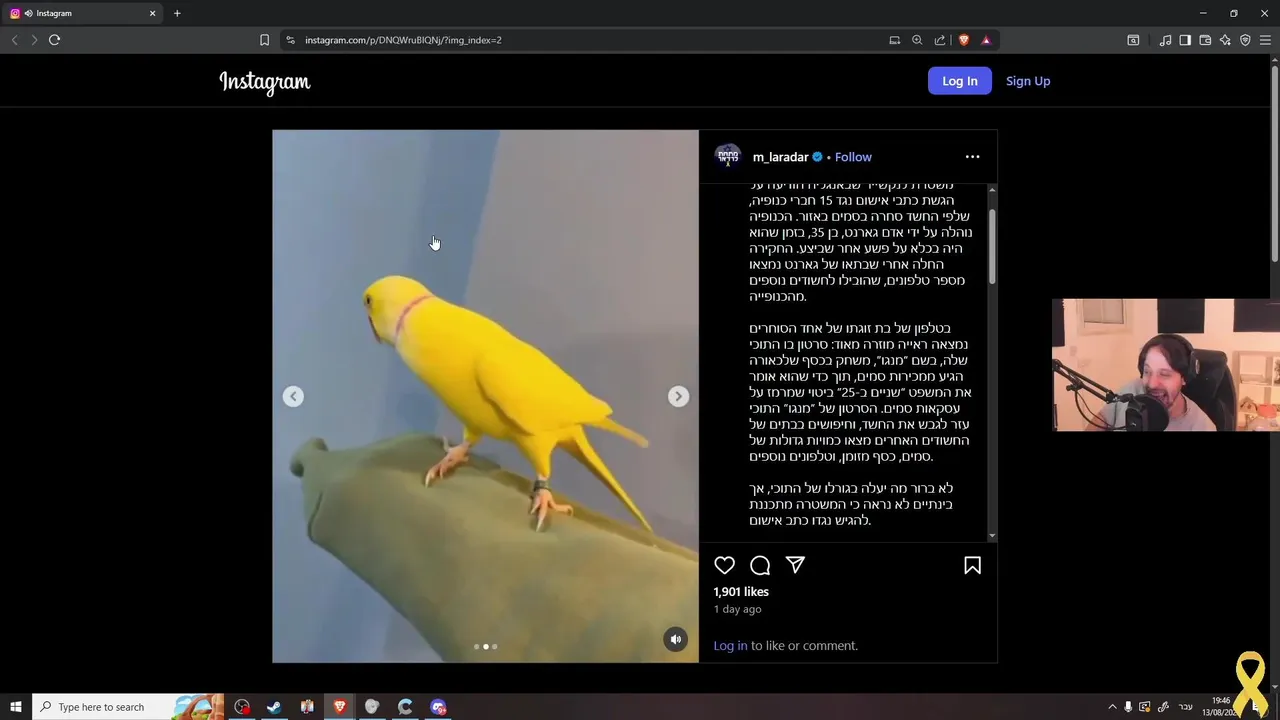Click the microphone icon in system tray

[1128, 707]
